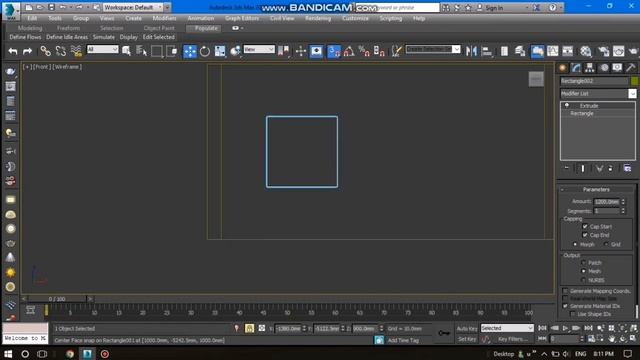This screenshot has height=360, width=640.
Task: Open the key mode Selected dropdown
Action: pos(507,328)
